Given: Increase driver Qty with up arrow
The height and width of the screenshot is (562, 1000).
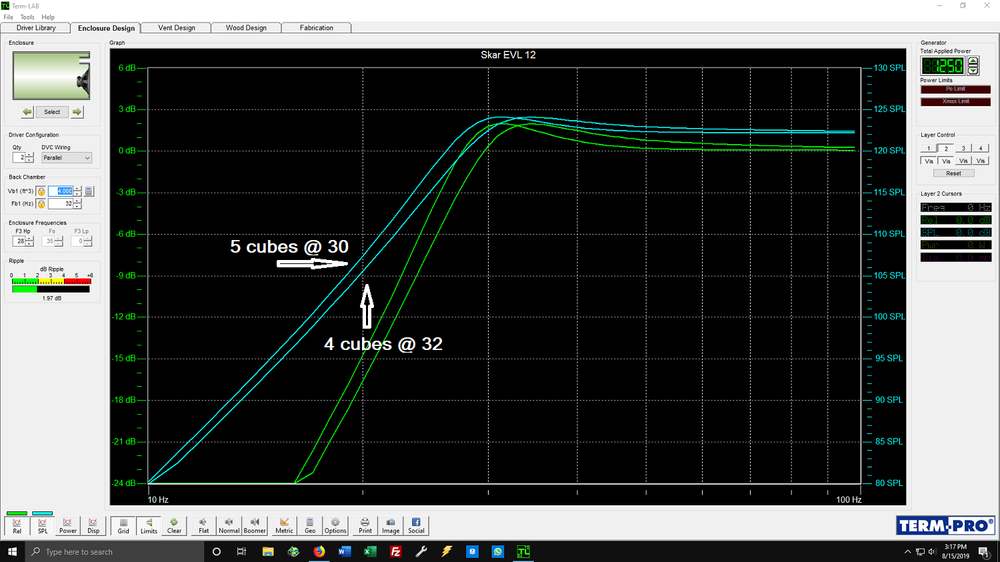Looking at the screenshot, I should pos(29,155).
